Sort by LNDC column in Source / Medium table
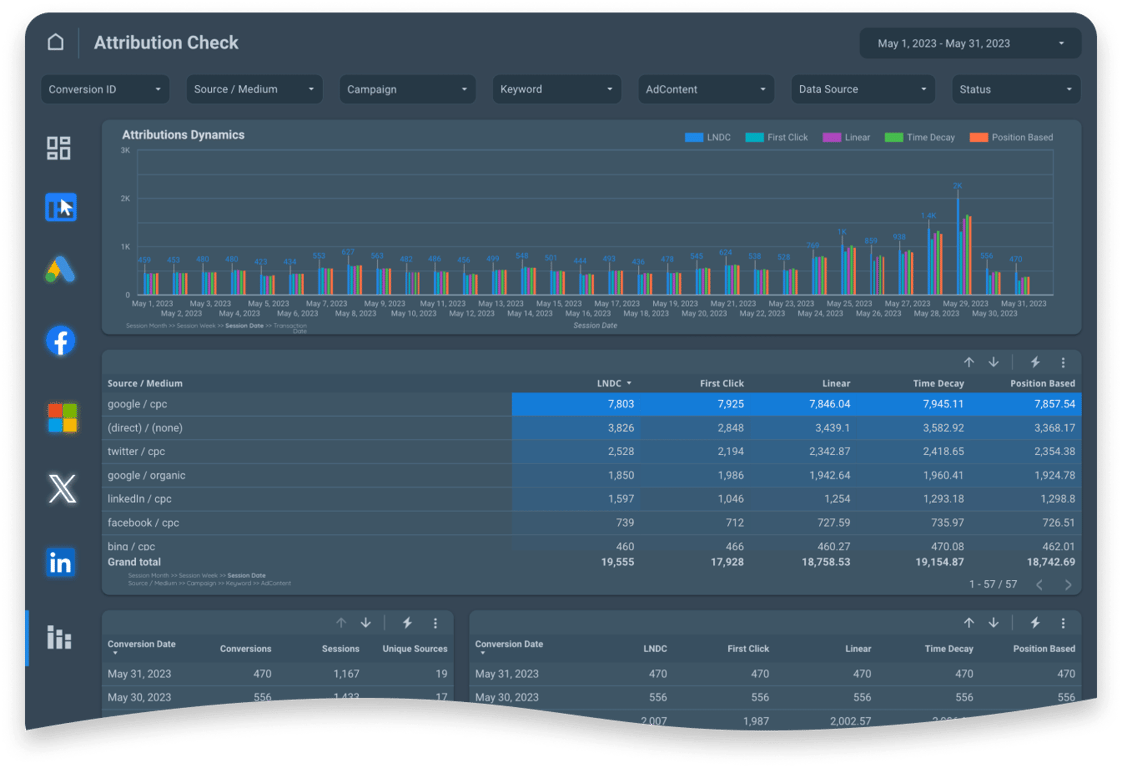The width and height of the screenshot is (1122, 768). click(614, 384)
